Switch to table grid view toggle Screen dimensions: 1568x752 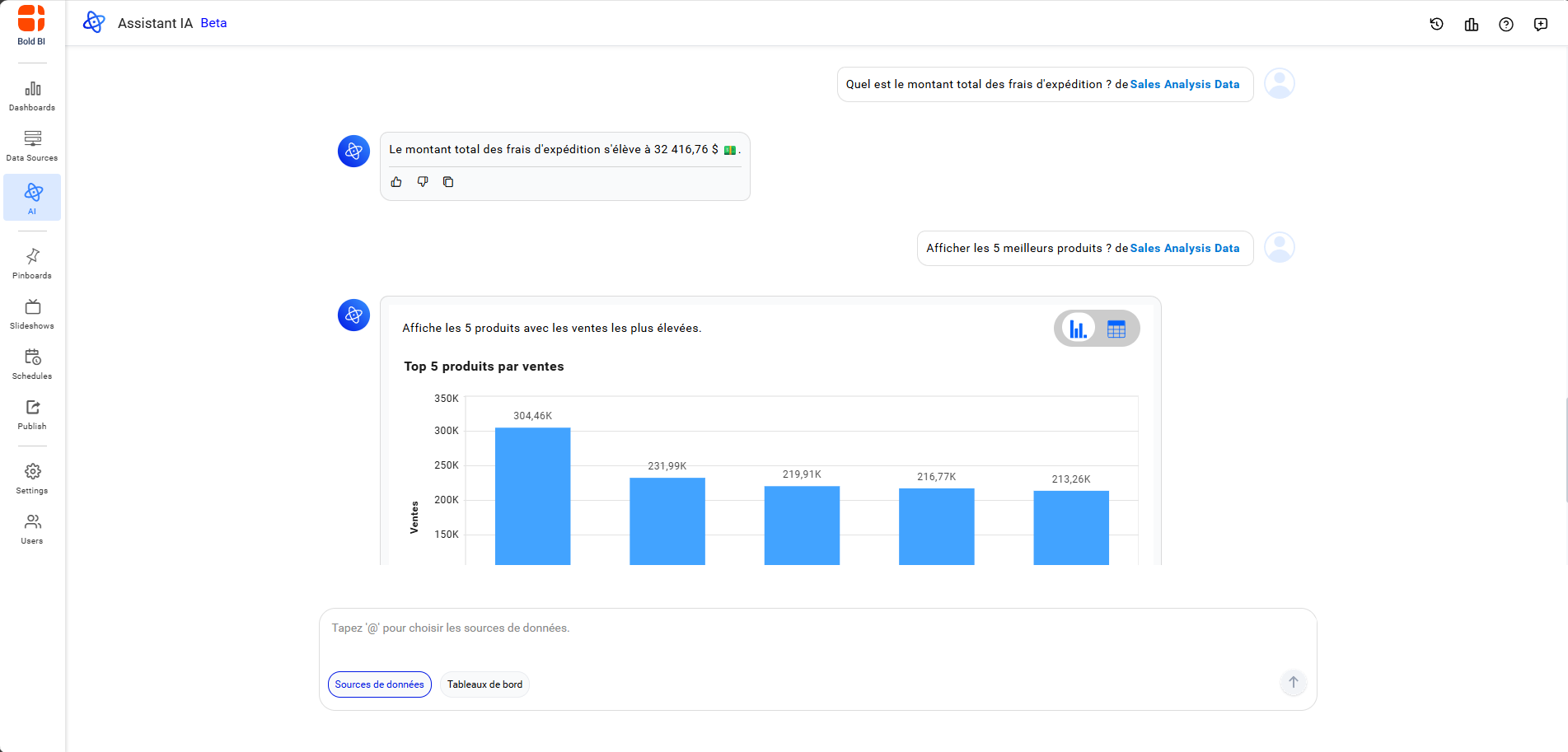[x=1116, y=329]
